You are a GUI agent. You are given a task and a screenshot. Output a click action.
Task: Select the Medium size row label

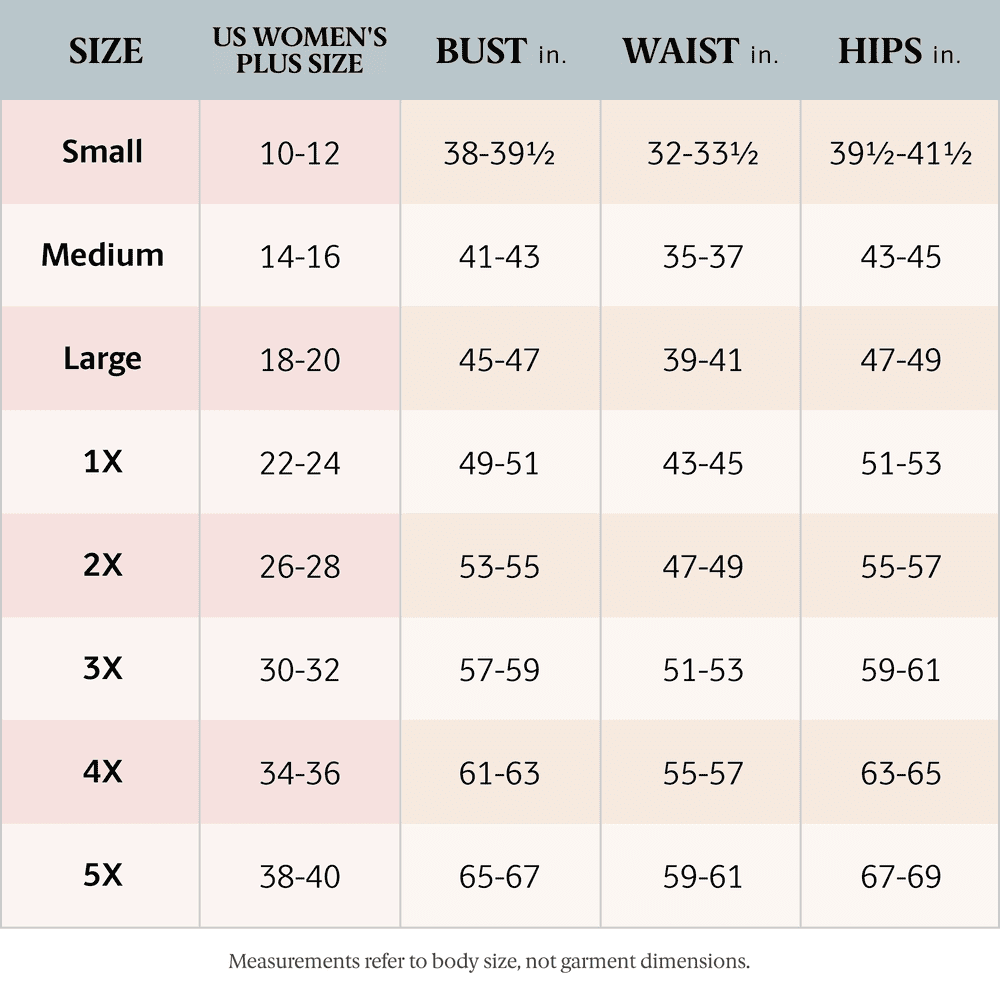pyautogui.click(x=102, y=255)
